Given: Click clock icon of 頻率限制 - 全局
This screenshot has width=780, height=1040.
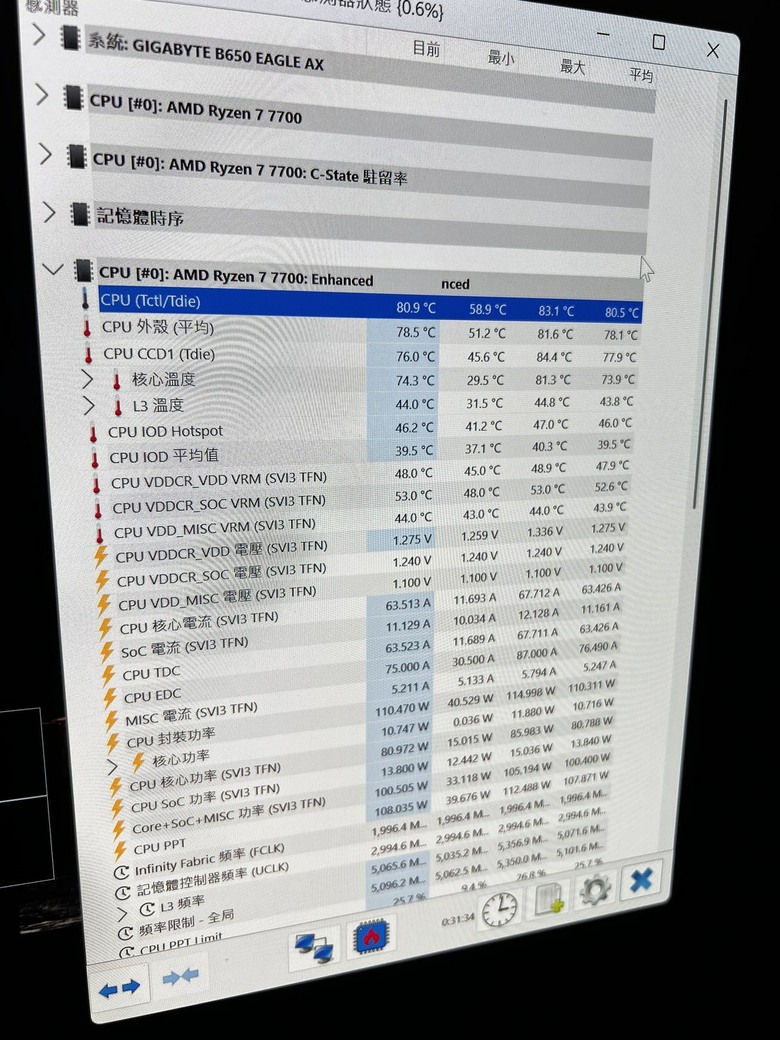Looking at the screenshot, I should coord(125,933).
